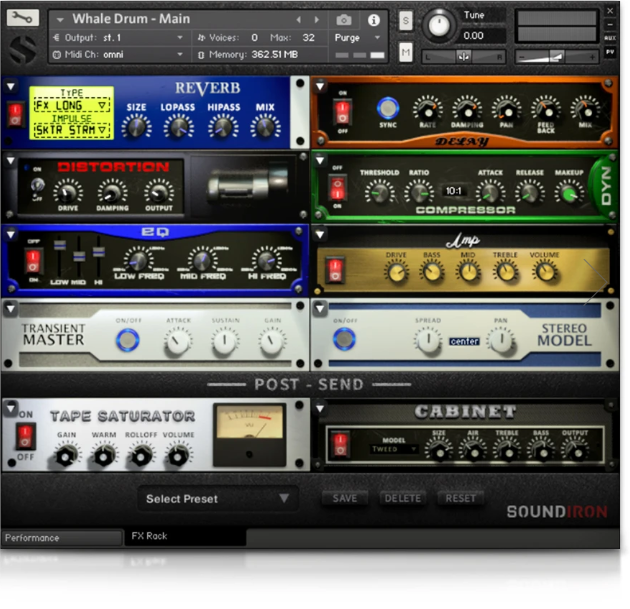Click the Tape Saturator WARM knob
The width and height of the screenshot is (630, 609).
(x=104, y=456)
